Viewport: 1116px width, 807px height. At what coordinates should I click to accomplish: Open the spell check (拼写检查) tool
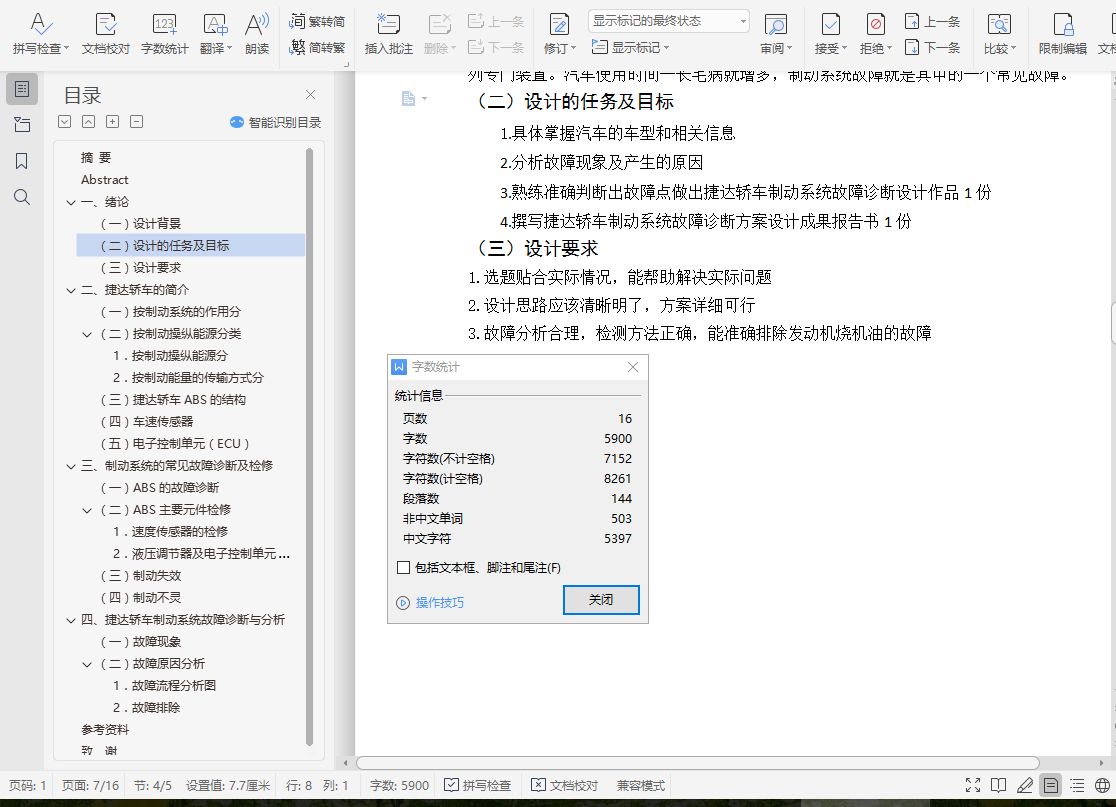point(41,33)
